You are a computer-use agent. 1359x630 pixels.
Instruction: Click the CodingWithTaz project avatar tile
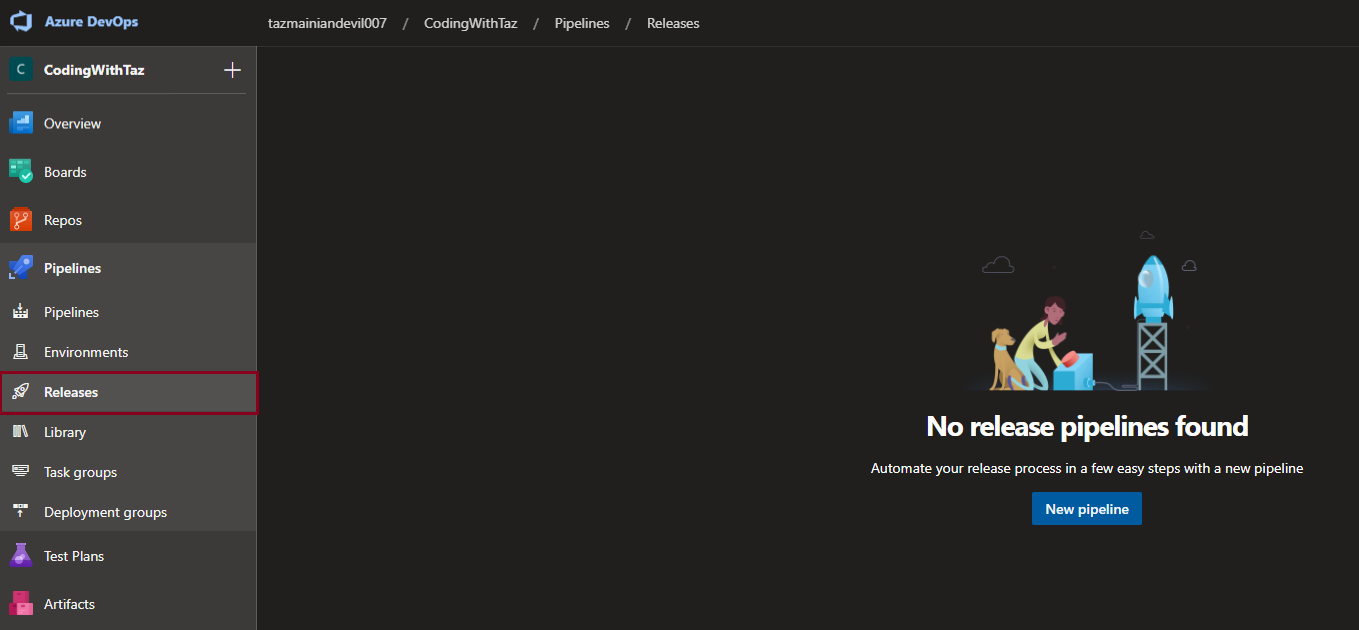tap(21, 70)
